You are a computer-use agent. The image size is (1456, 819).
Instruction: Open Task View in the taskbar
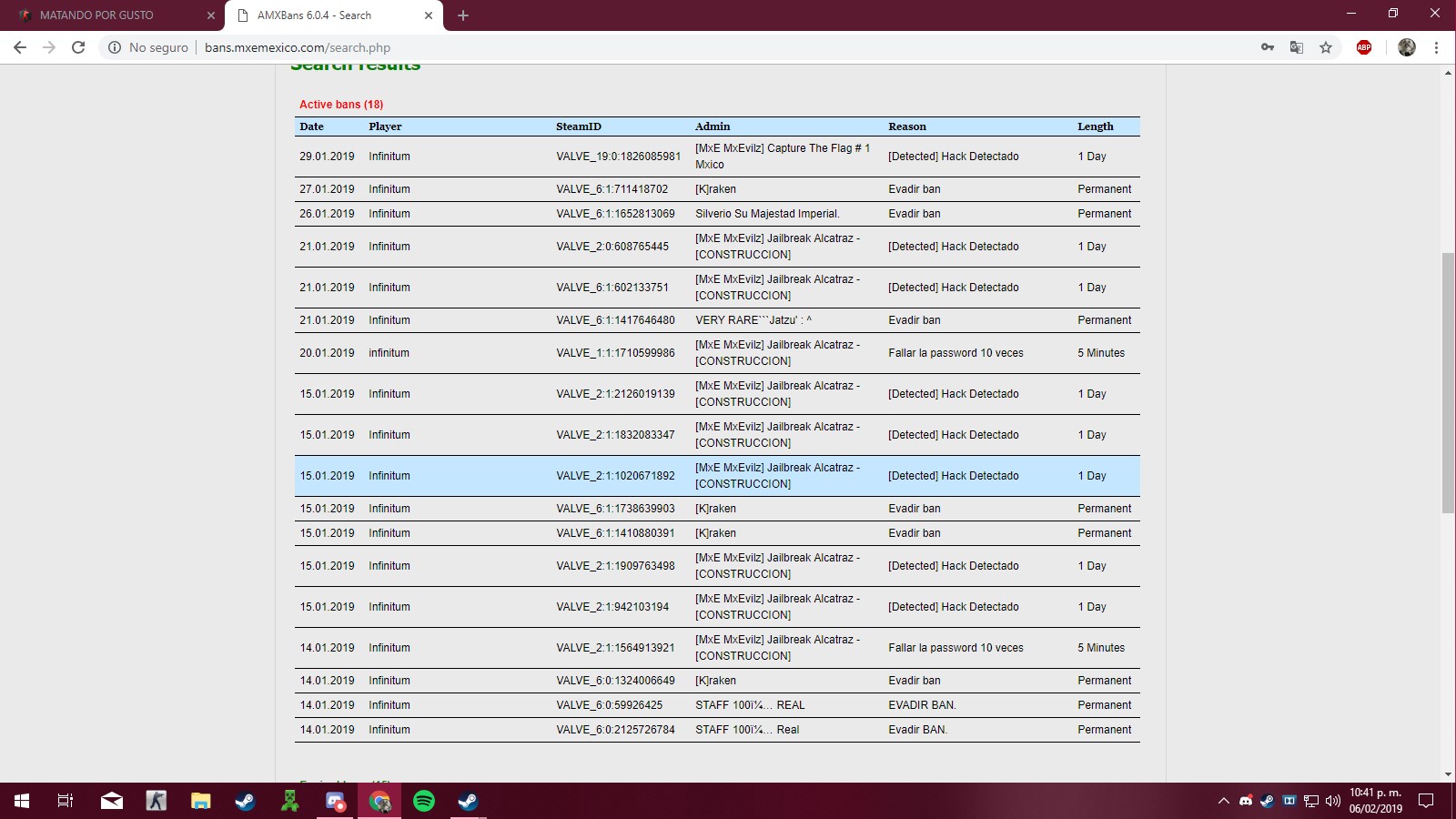click(66, 801)
